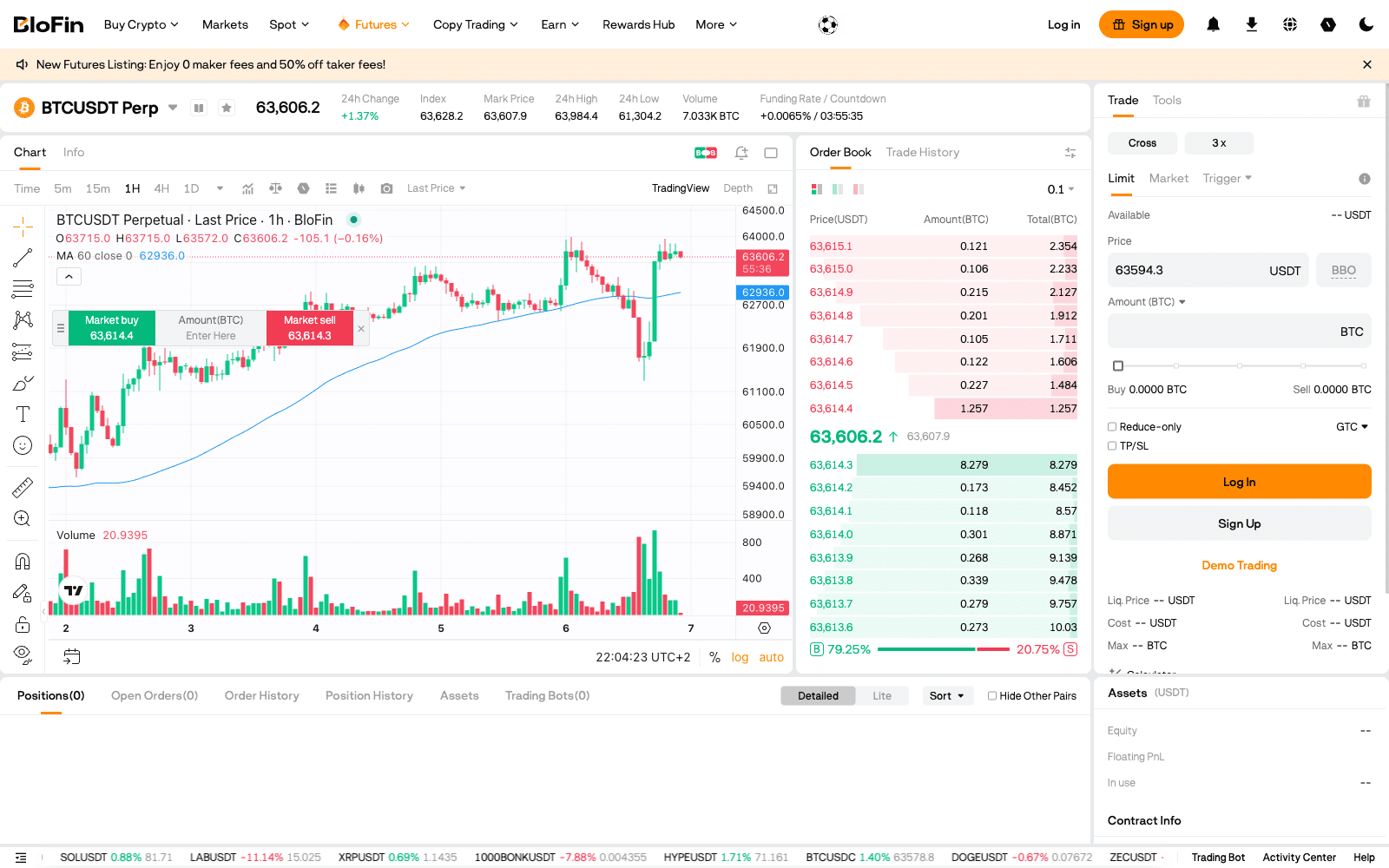The width and height of the screenshot is (1389, 868).
Task: Select the Market order tab
Action: click(x=1168, y=178)
